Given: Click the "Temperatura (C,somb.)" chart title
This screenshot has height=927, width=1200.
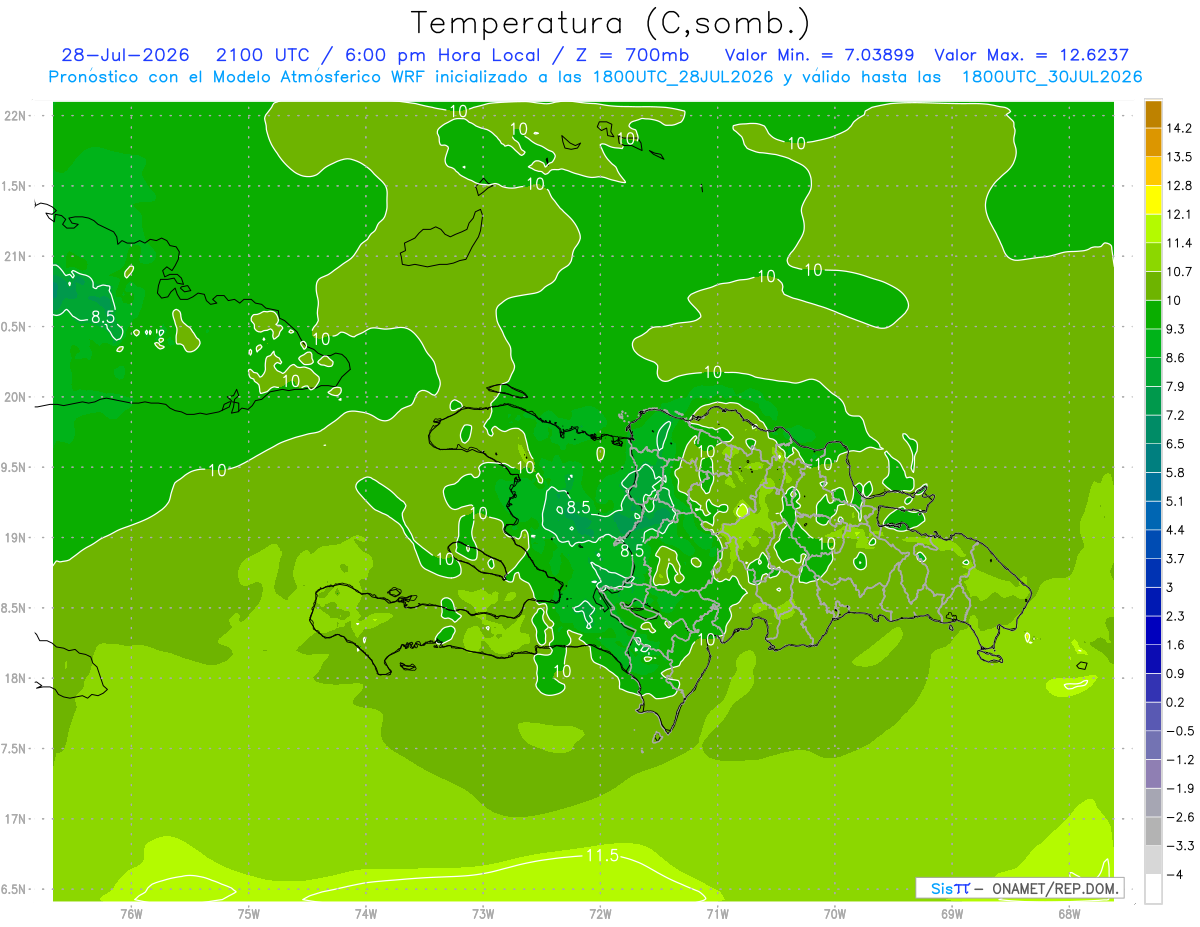Looking at the screenshot, I should [x=611, y=22].
